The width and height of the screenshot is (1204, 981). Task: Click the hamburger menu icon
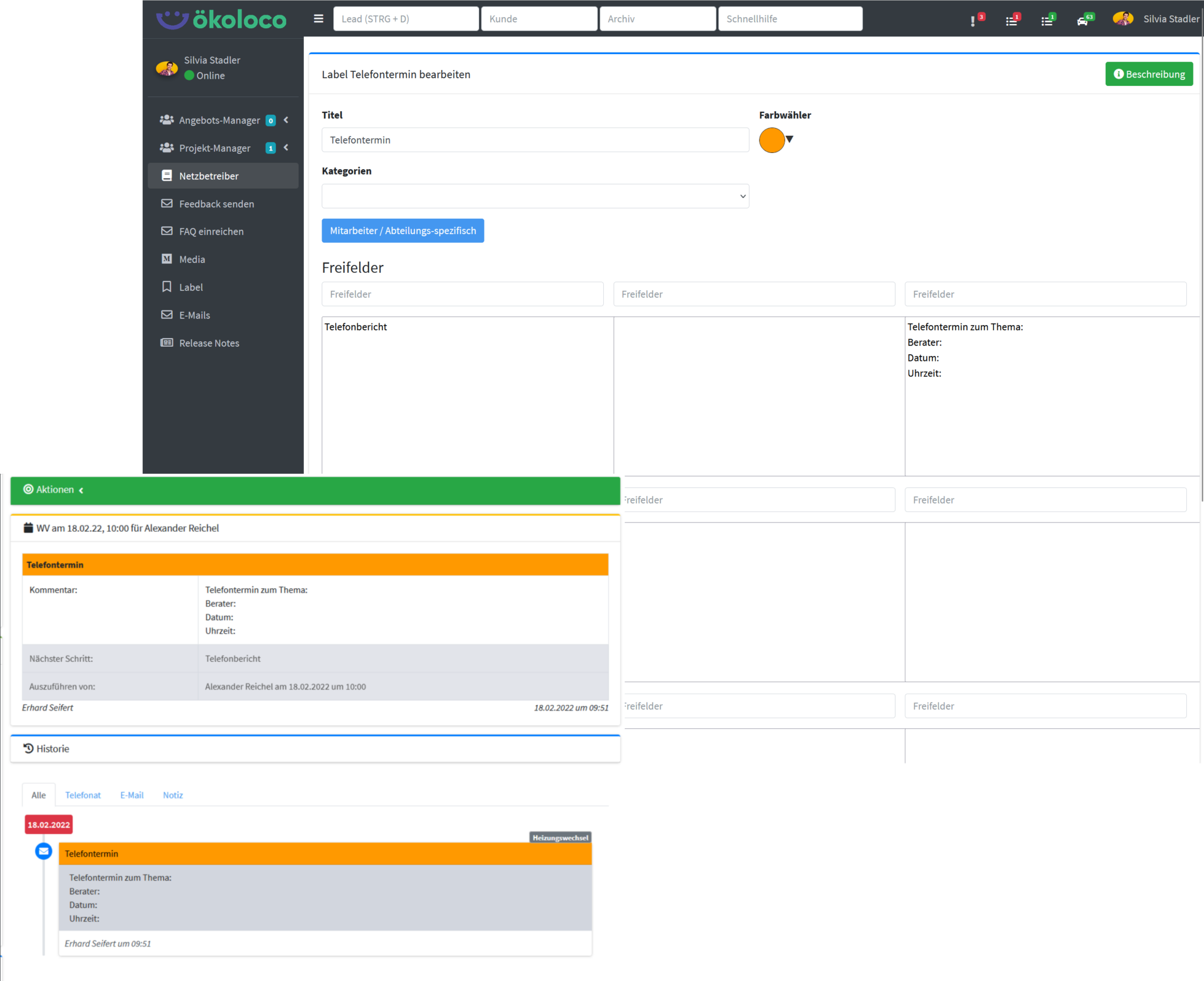click(319, 19)
